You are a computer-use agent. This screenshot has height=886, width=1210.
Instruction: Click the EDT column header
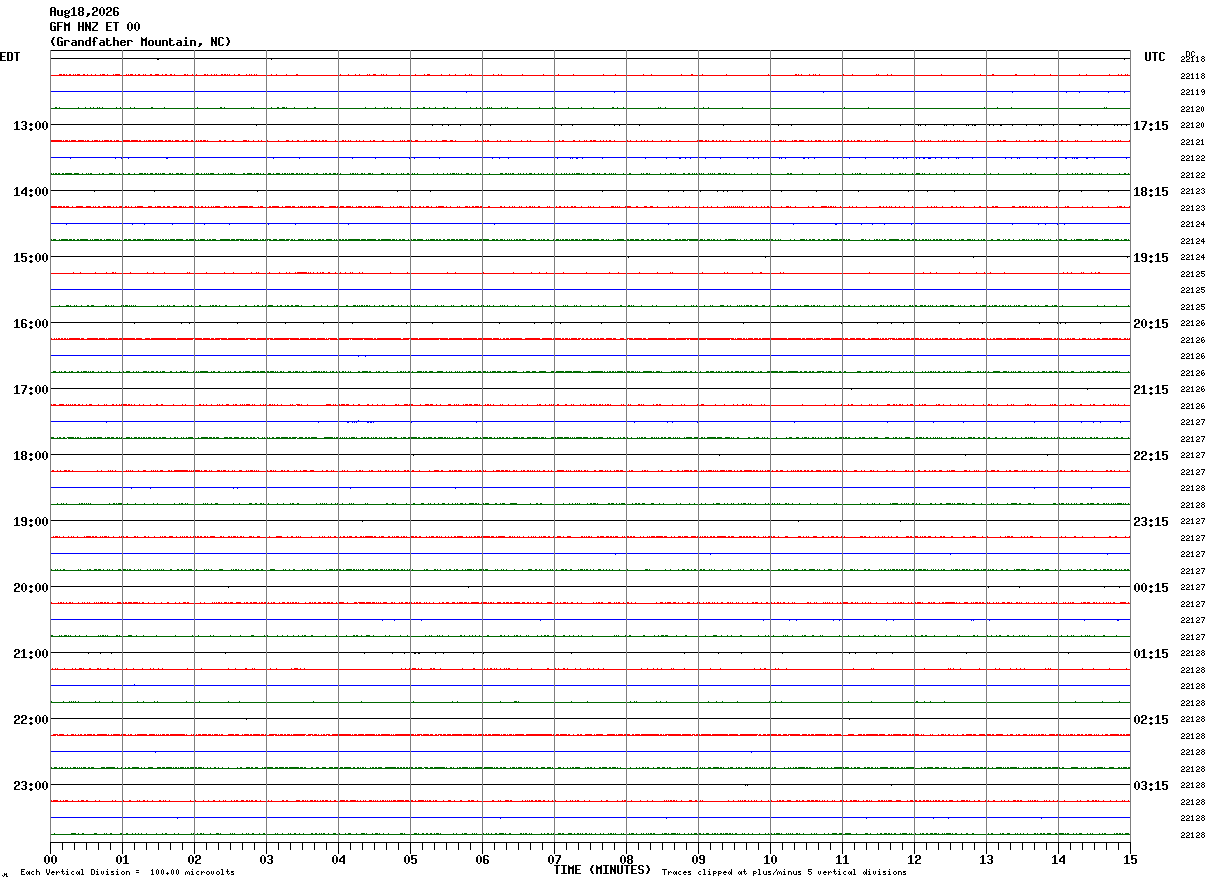point(10,57)
